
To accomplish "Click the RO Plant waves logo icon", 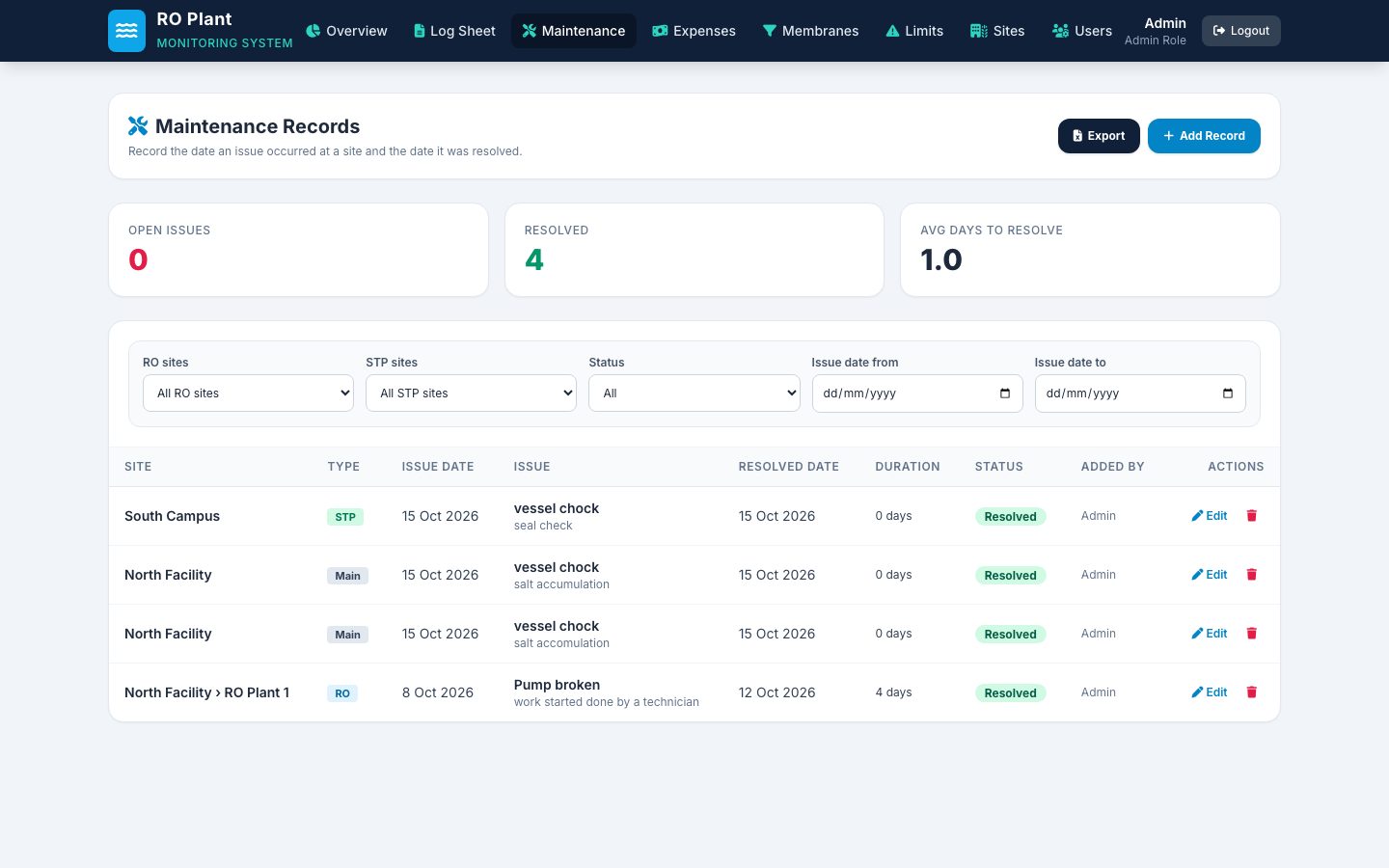I will coord(126,31).
